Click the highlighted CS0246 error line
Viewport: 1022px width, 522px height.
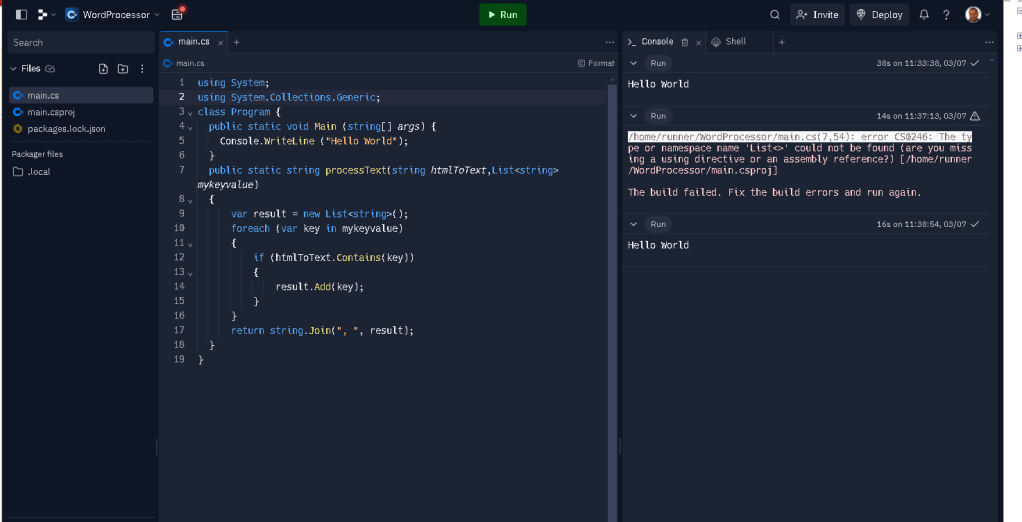coord(800,137)
